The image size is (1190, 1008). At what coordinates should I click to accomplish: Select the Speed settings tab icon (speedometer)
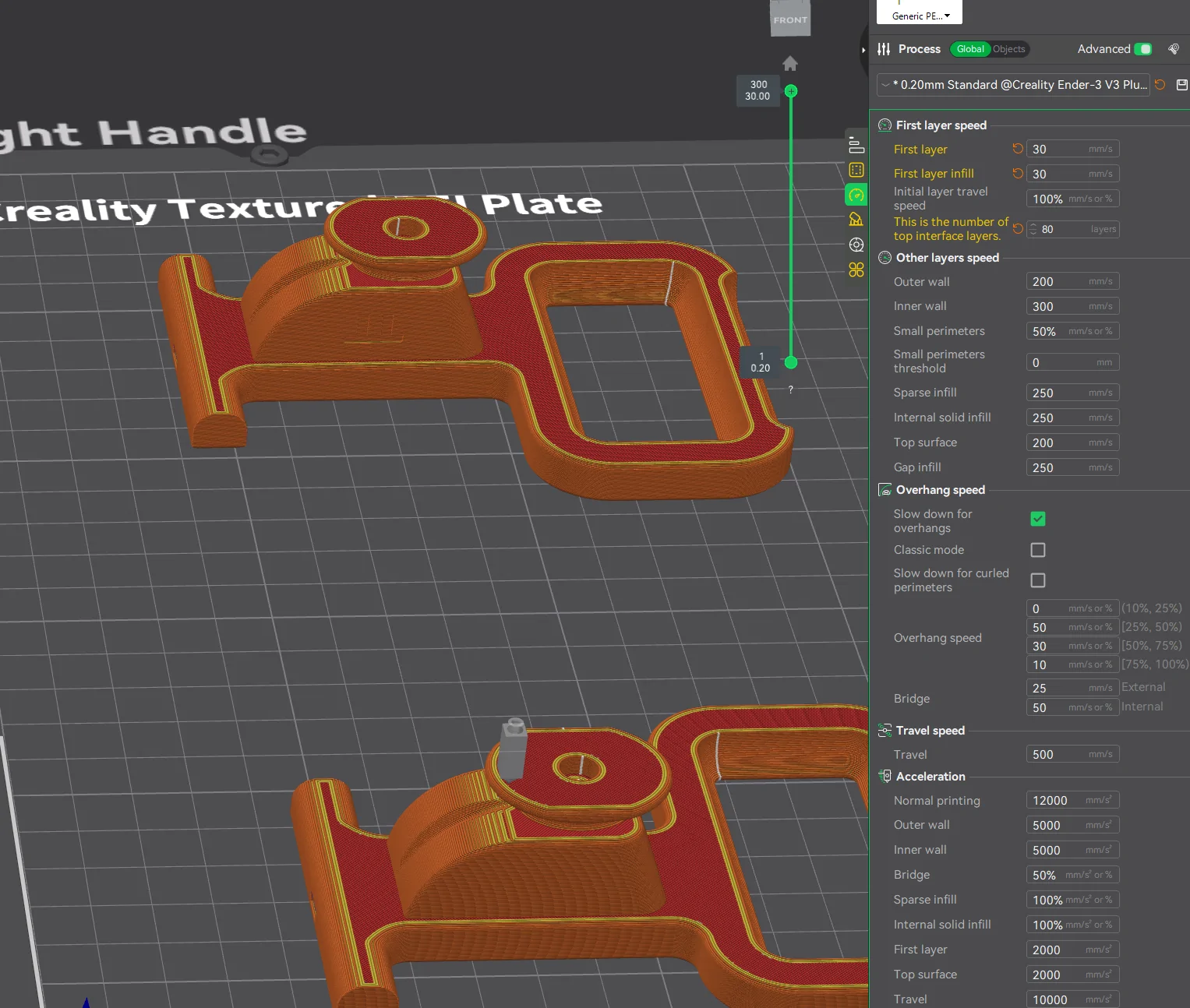[x=856, y=195]
